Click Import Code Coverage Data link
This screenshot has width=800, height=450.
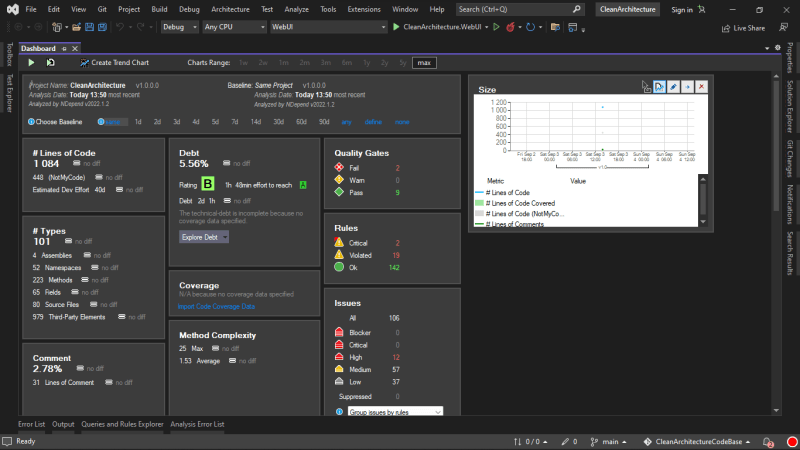[x=216, y=307]
